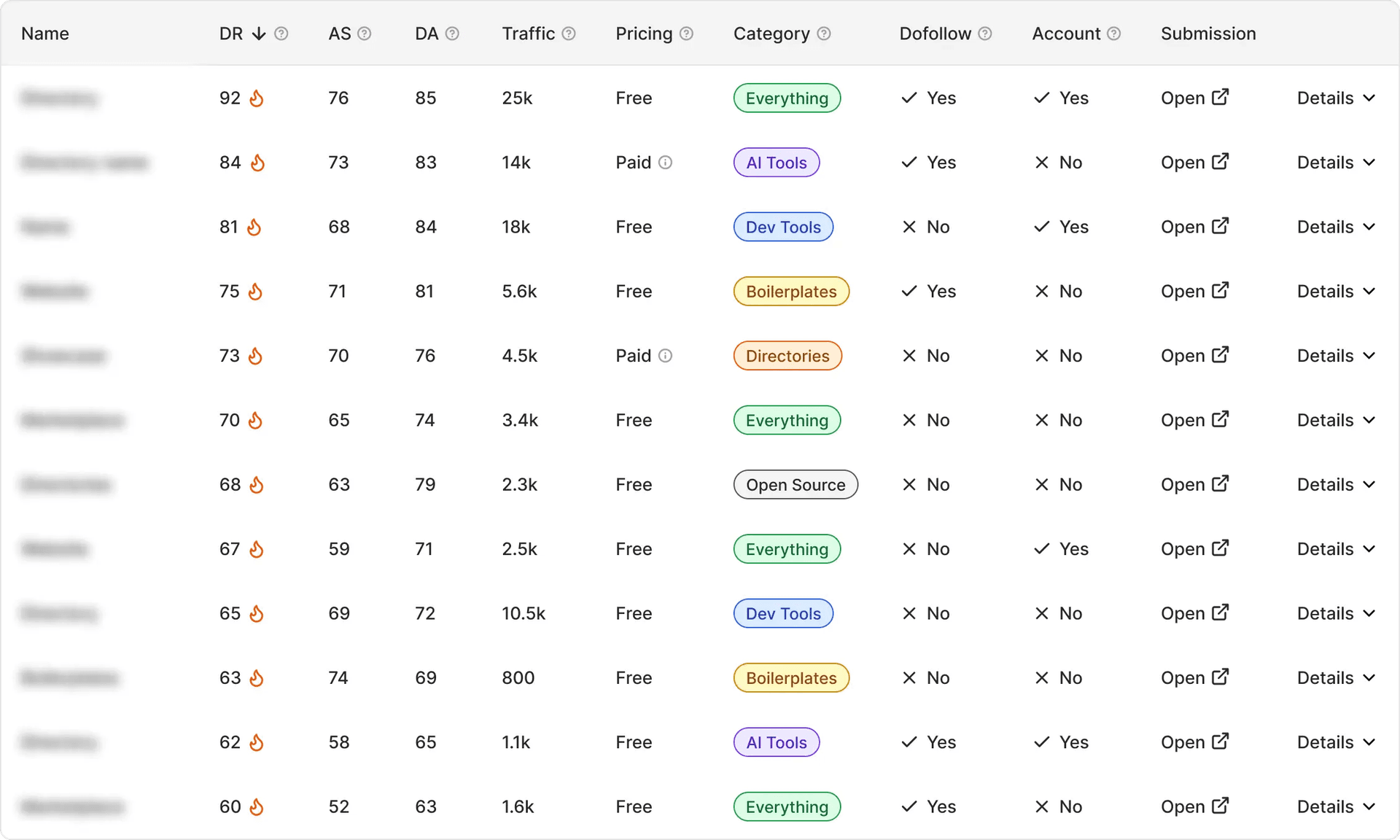Click the help icon next to DR header
The height and width of the screenshot is (840, 1400).
[x=281, y=34]
